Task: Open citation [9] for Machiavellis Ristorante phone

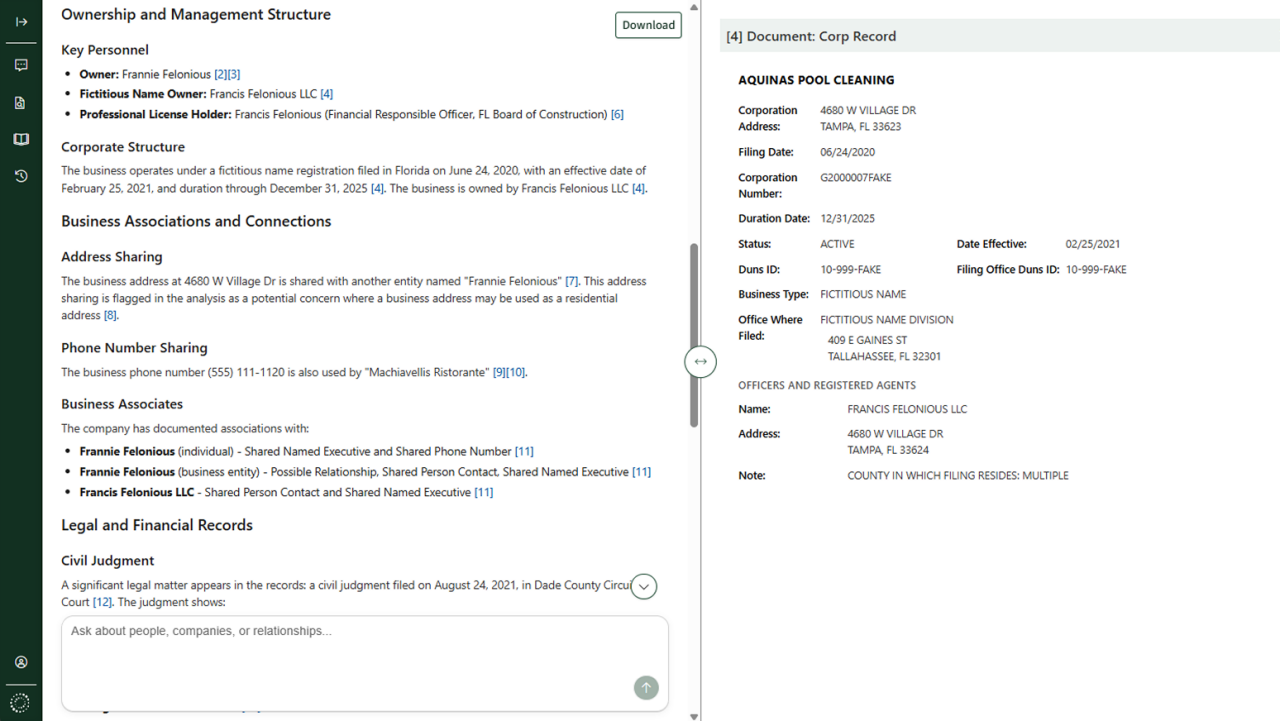Action: pos(499,373)
